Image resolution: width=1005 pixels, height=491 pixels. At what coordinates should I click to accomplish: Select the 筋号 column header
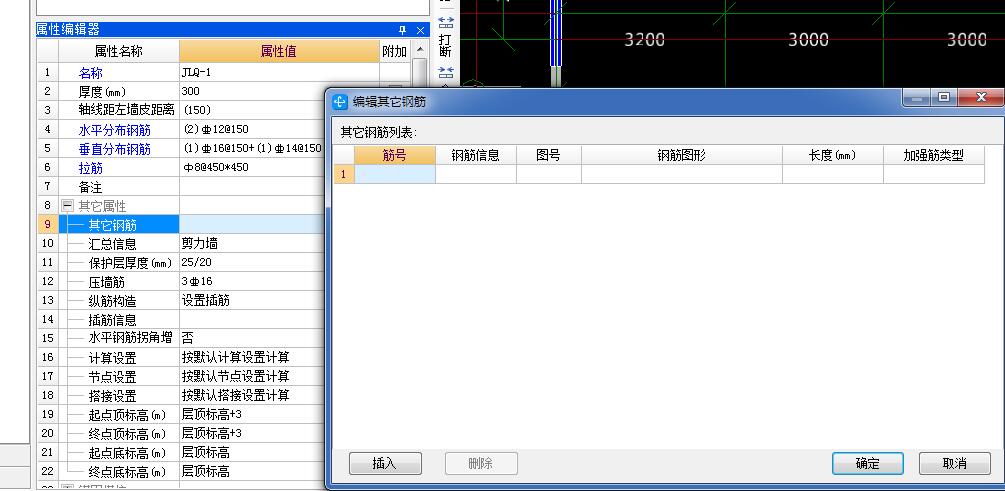(395, 155)
